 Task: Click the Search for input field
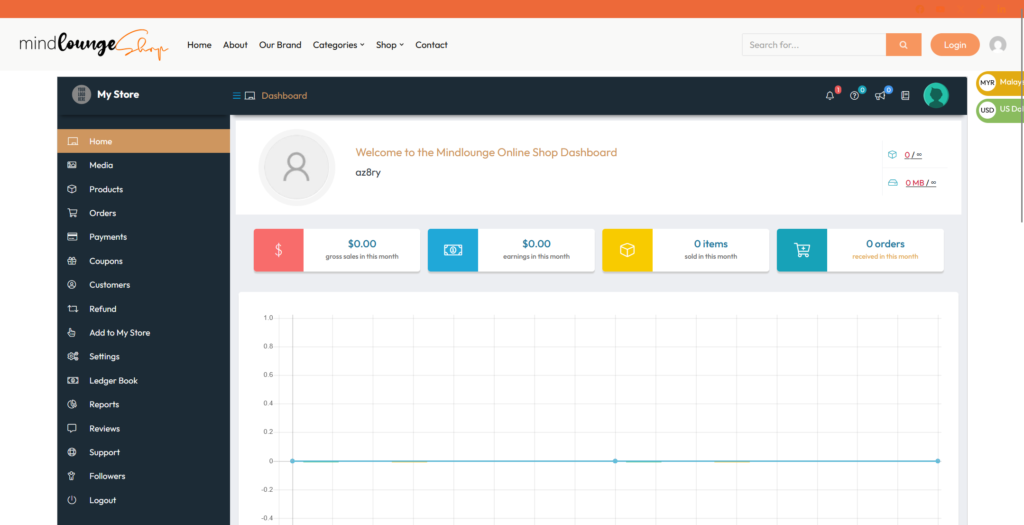(813, 45)
